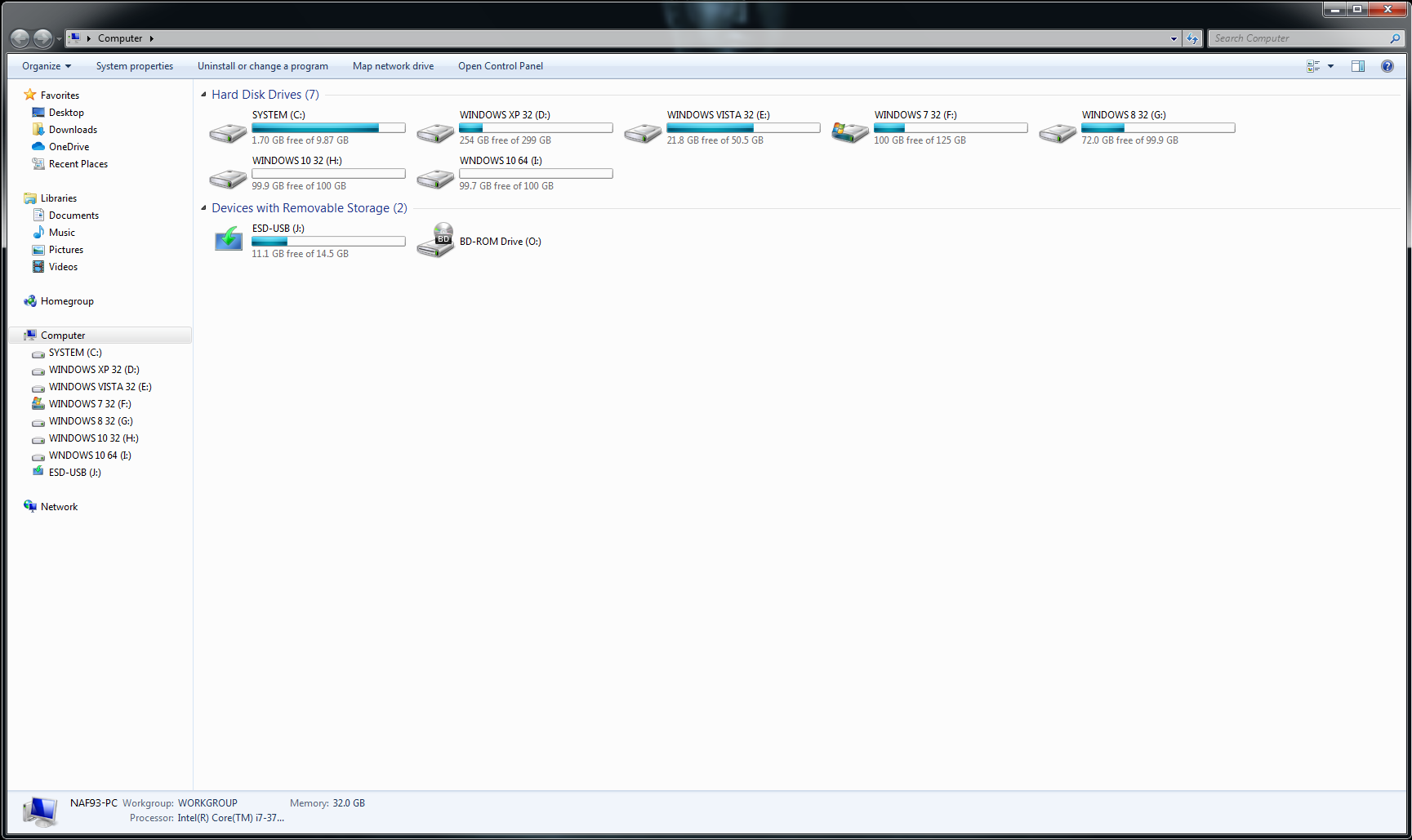Collapse Devices with Removable Storage group

(203, 208)
